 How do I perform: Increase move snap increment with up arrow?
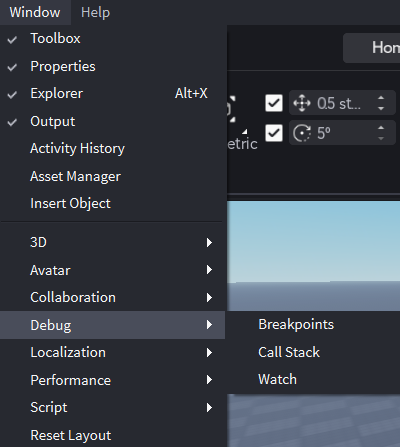pos(381,98)
